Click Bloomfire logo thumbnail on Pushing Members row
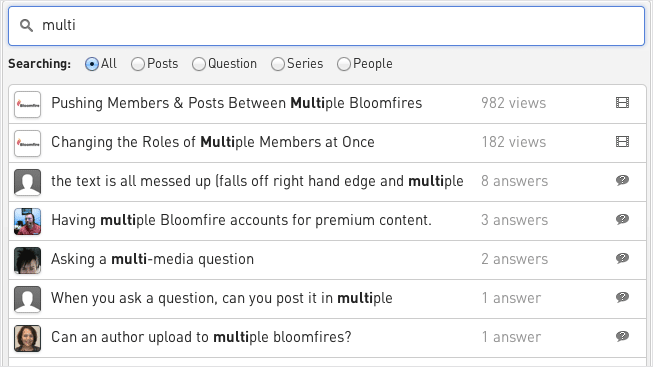The width and height of the screenshot is (653, 367). [x=27, y=104]
